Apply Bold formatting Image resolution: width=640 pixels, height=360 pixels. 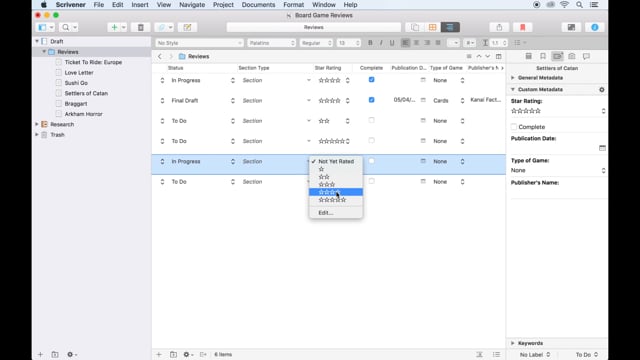[x=370, y=43]
